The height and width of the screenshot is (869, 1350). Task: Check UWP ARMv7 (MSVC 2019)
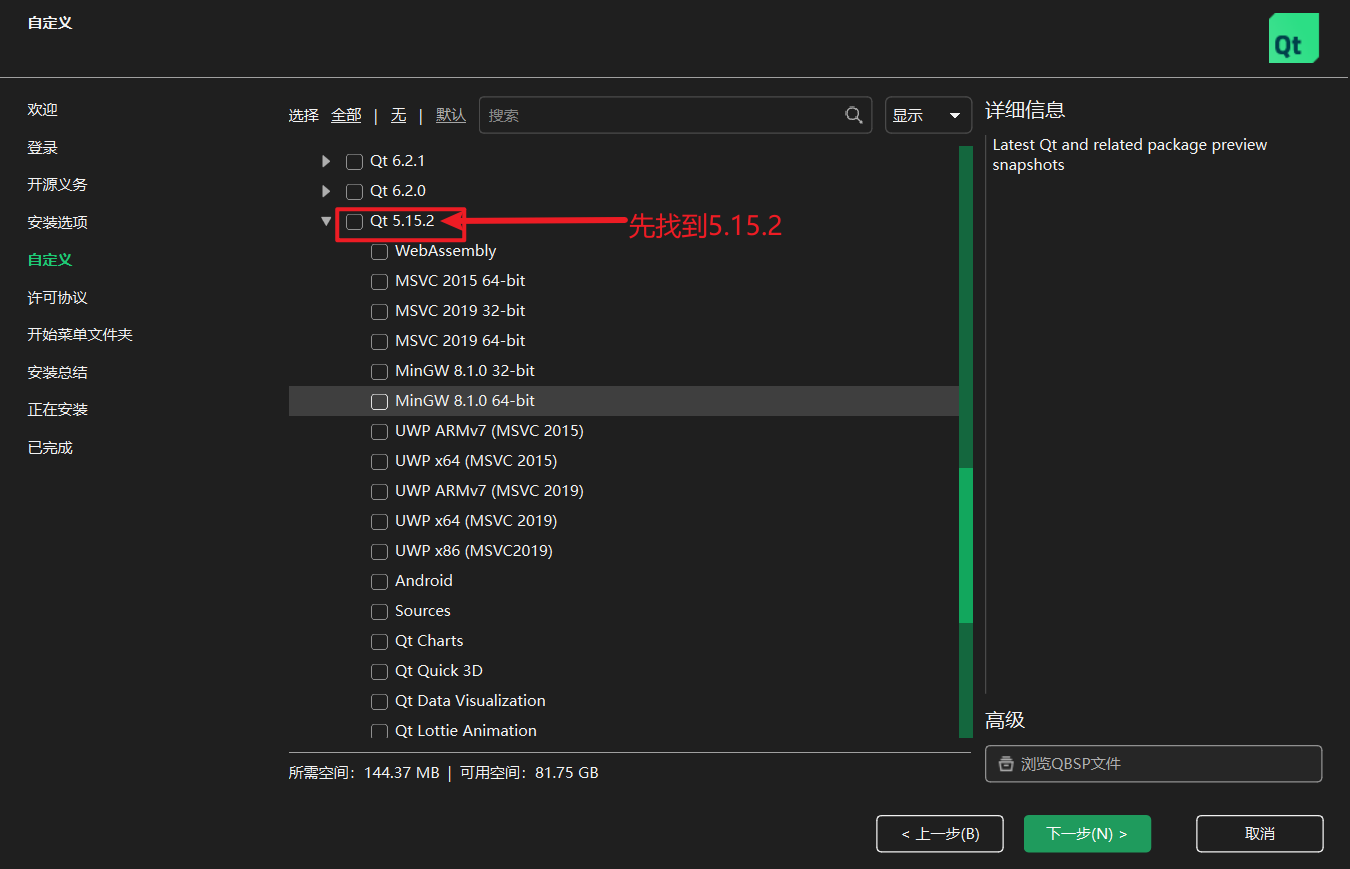coord(379,492)
